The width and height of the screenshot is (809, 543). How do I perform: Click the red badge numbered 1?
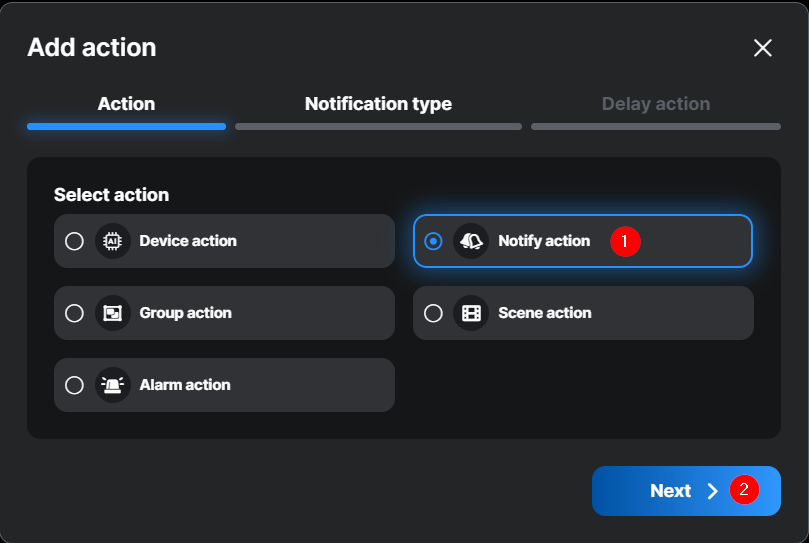coord(625,241)
